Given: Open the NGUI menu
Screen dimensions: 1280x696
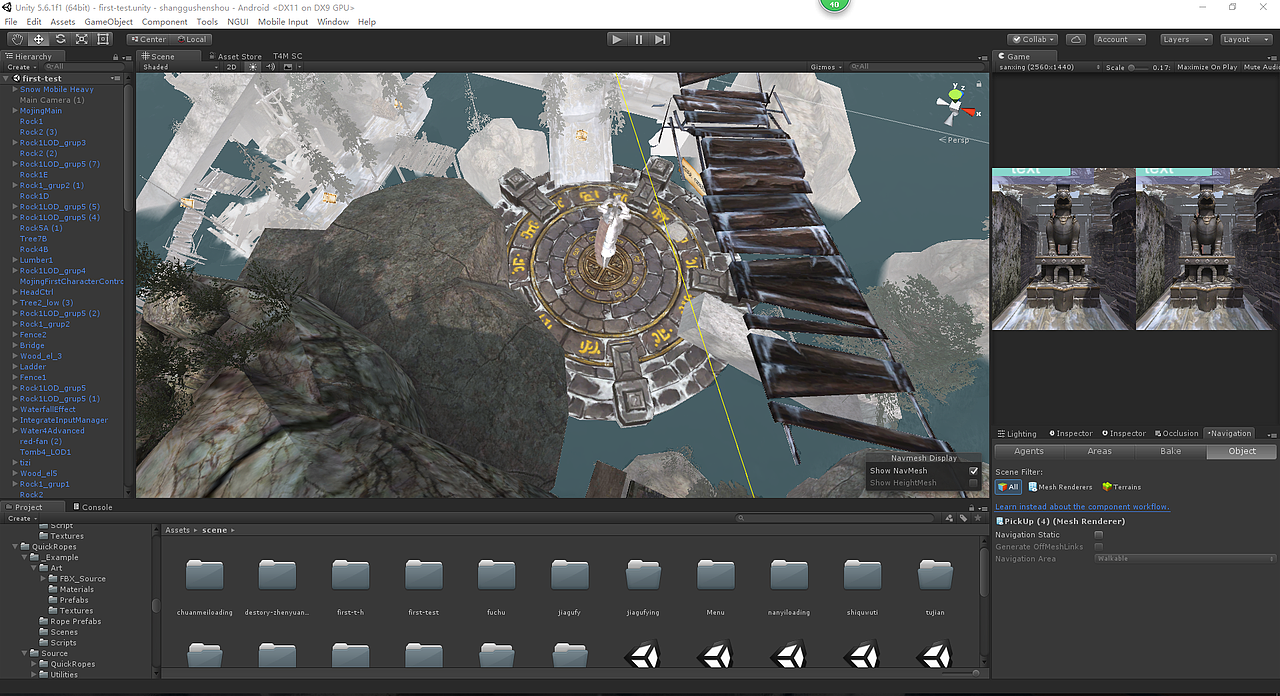Looking at the screenshot, I should (x=238, y=22).
